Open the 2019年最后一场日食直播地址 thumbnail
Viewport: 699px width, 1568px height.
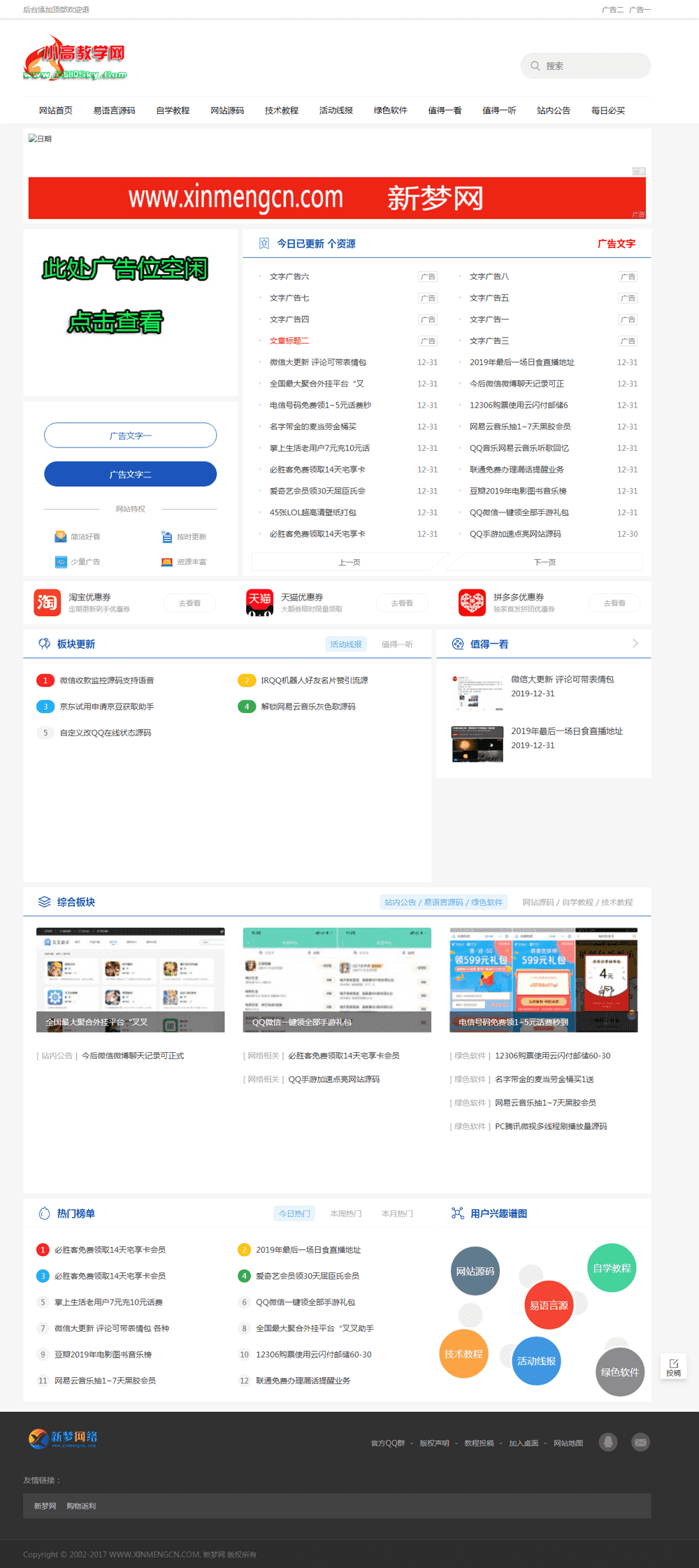pos(477,744)
